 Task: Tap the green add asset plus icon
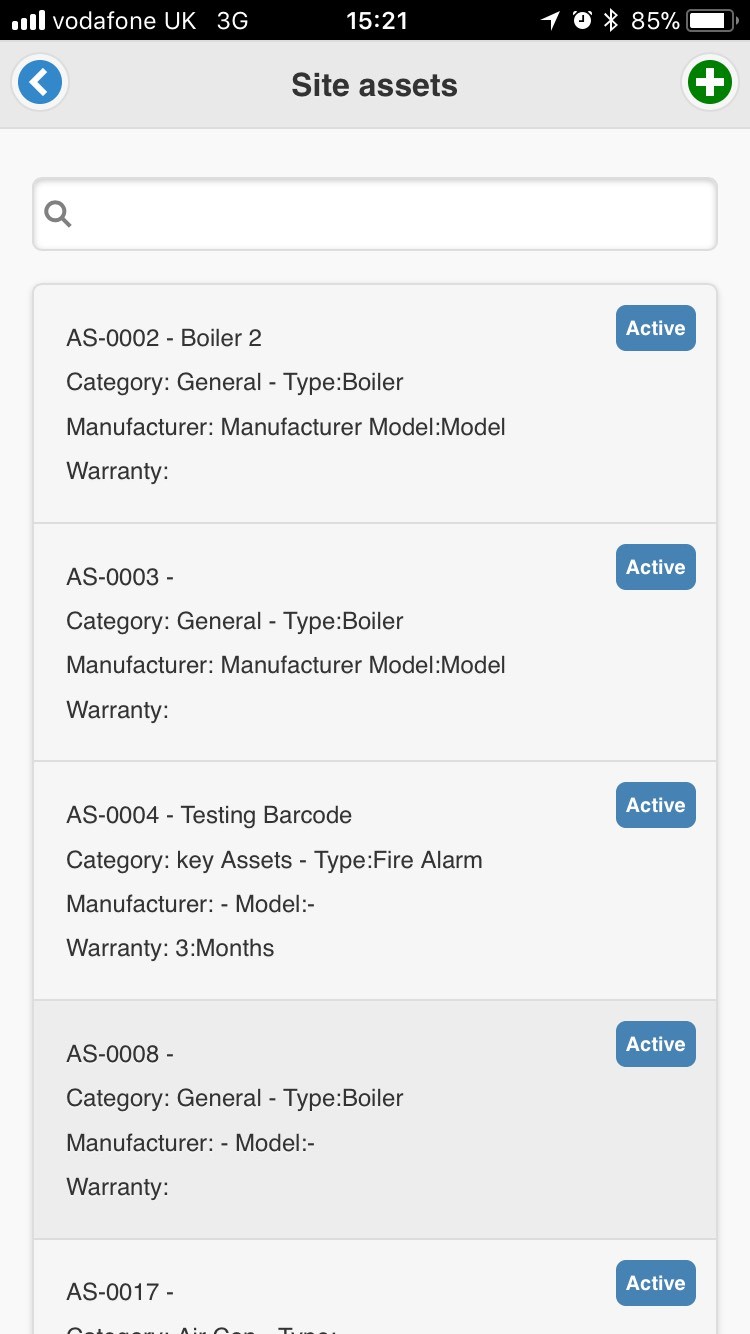click(x=710, y=83)
